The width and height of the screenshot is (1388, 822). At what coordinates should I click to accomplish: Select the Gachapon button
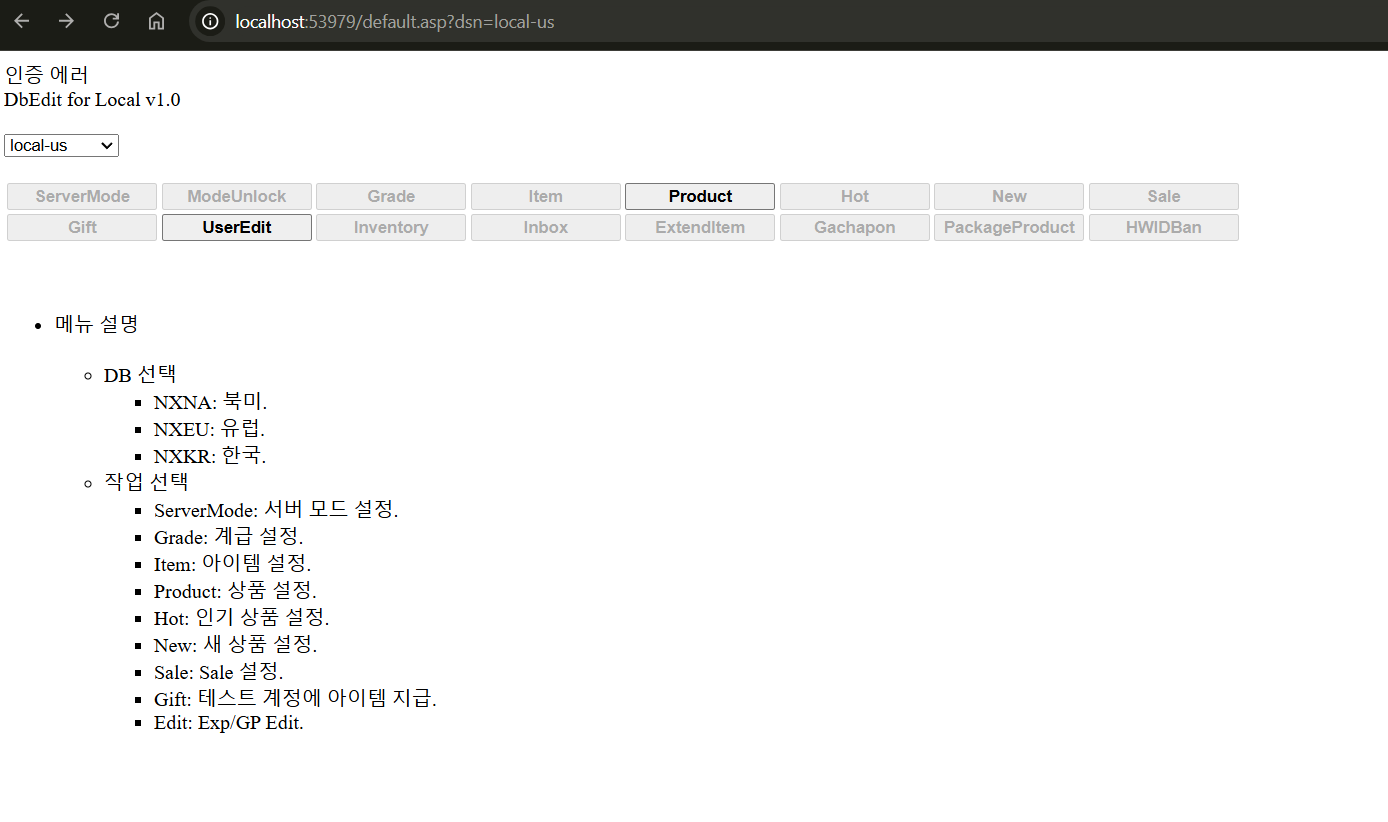[855, 228]
